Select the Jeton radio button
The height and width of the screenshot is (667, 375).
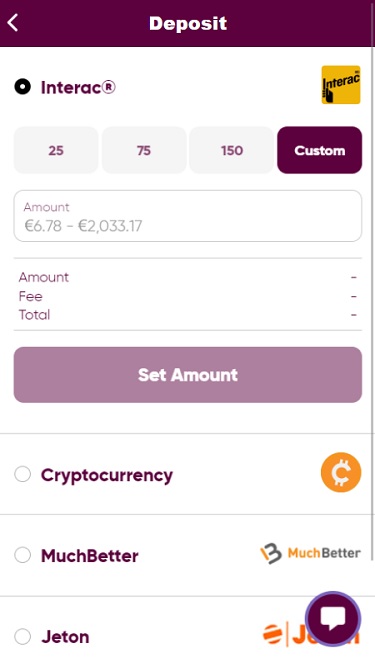[23, 636]
